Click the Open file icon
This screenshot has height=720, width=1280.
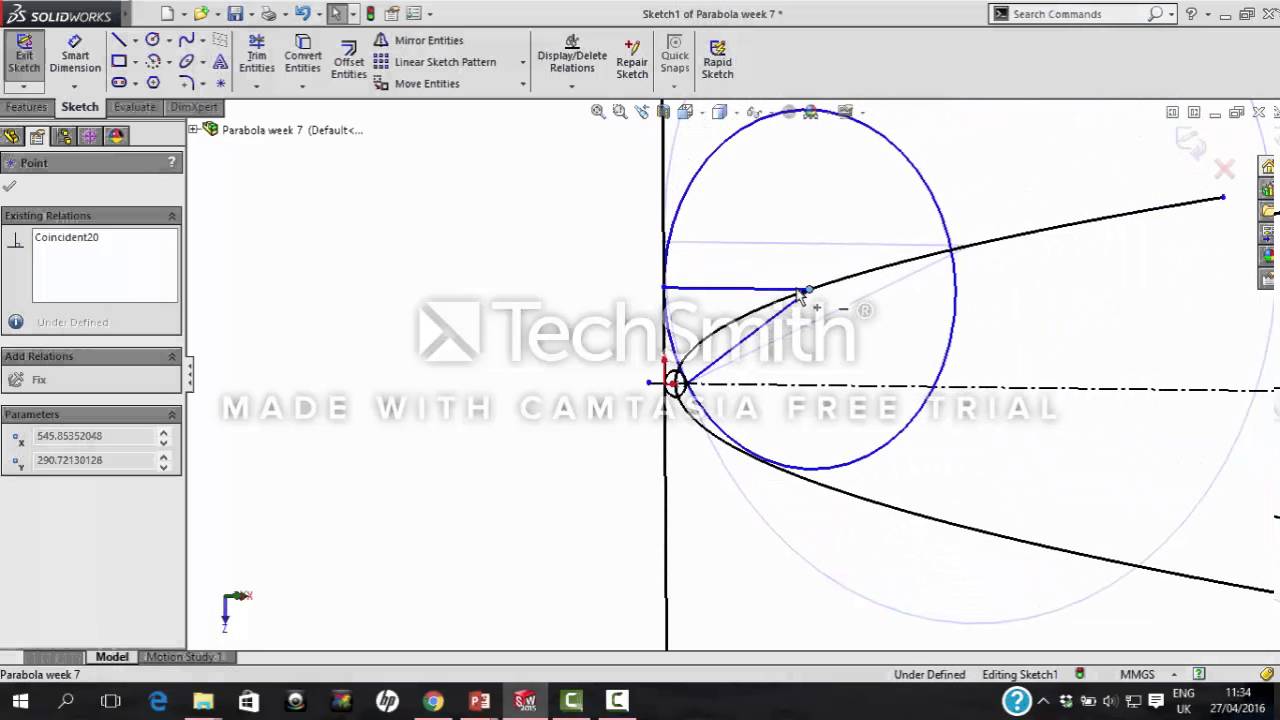[x=201, y=14]
